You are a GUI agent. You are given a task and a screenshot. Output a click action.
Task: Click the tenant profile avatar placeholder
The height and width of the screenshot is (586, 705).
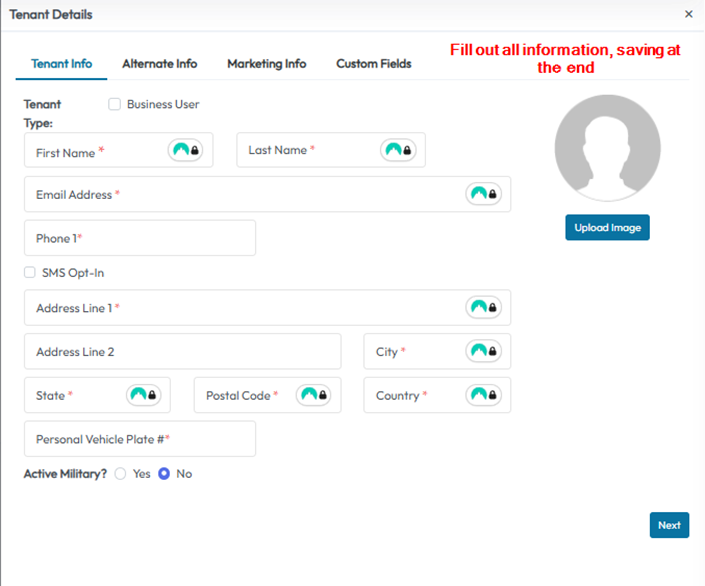click(x=607, y=149)
